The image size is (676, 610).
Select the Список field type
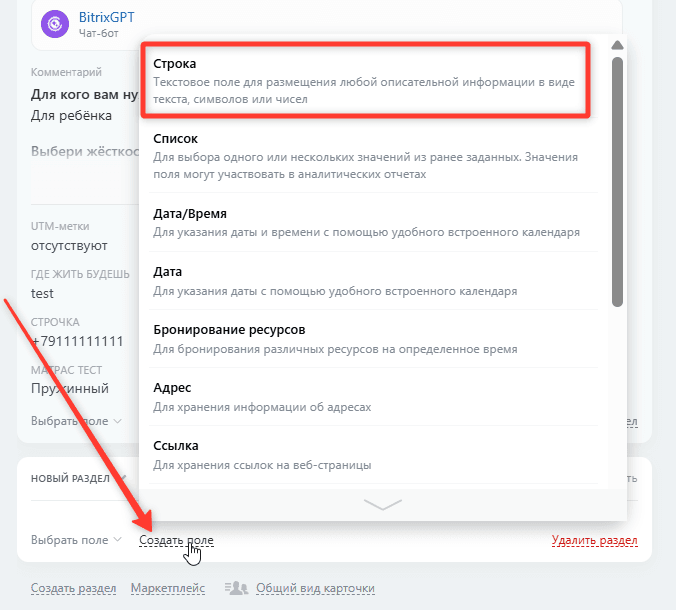373,155
